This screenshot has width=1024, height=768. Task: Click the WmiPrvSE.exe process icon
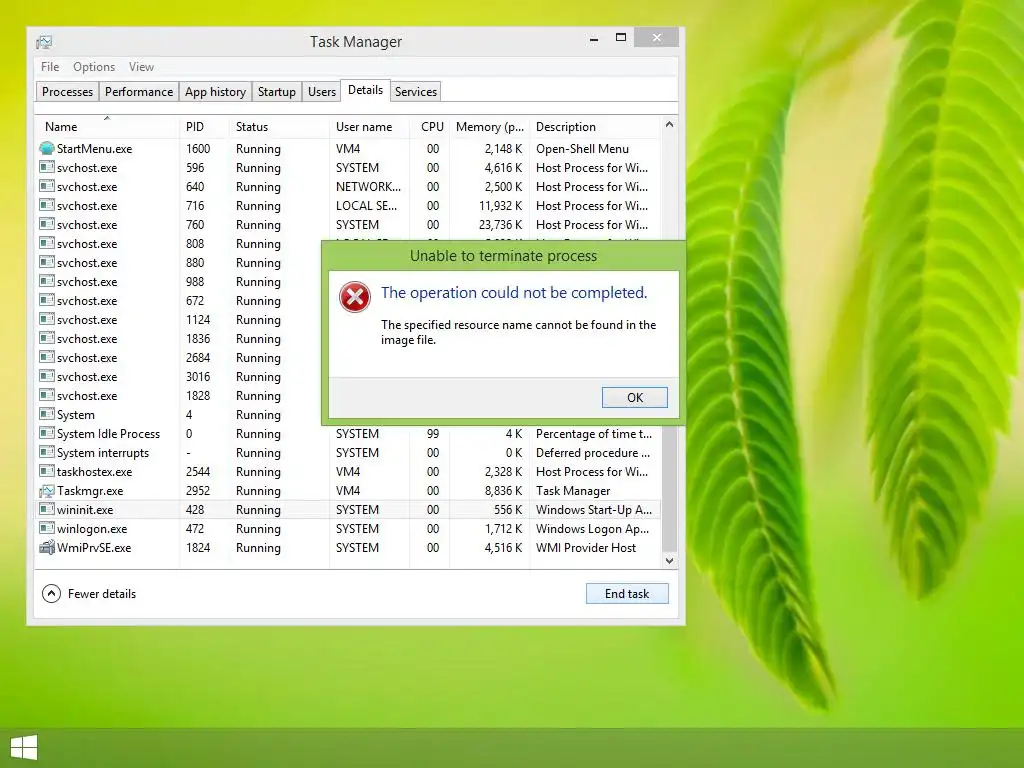46,547
